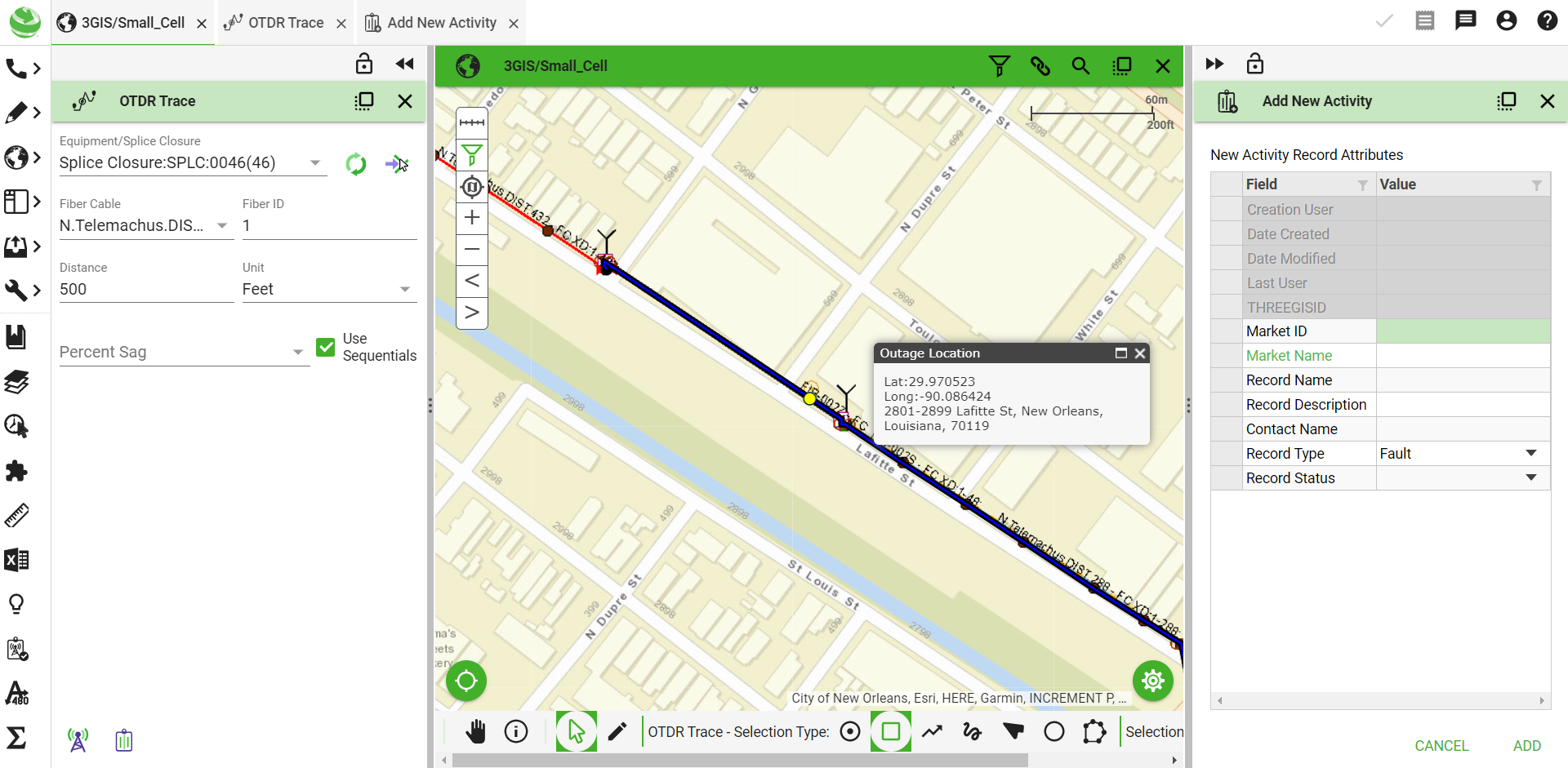Activate the map search magnifier icon
The width and height of the screenshot is (1568, 768).
(1081, 66)
